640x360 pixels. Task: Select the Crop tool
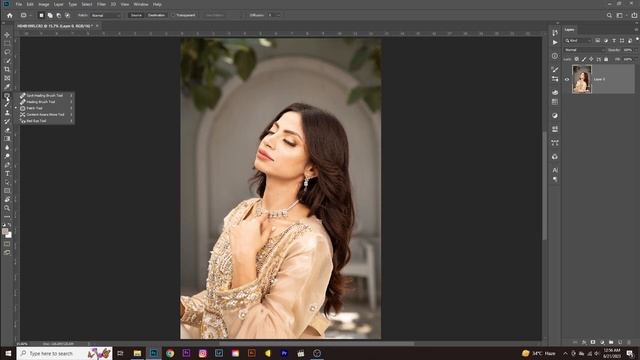point(7,69)
